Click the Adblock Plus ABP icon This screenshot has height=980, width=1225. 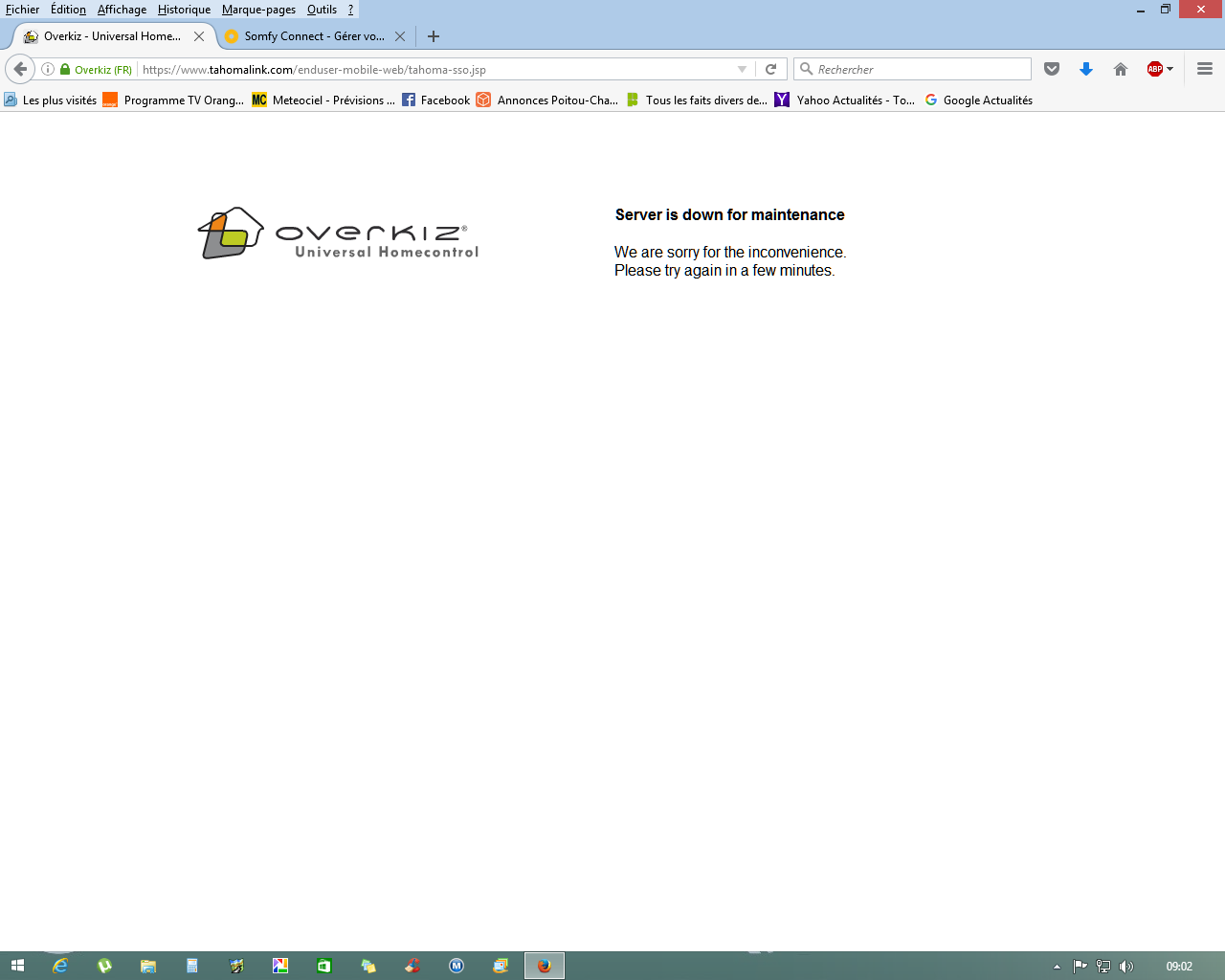point(1155,69)
